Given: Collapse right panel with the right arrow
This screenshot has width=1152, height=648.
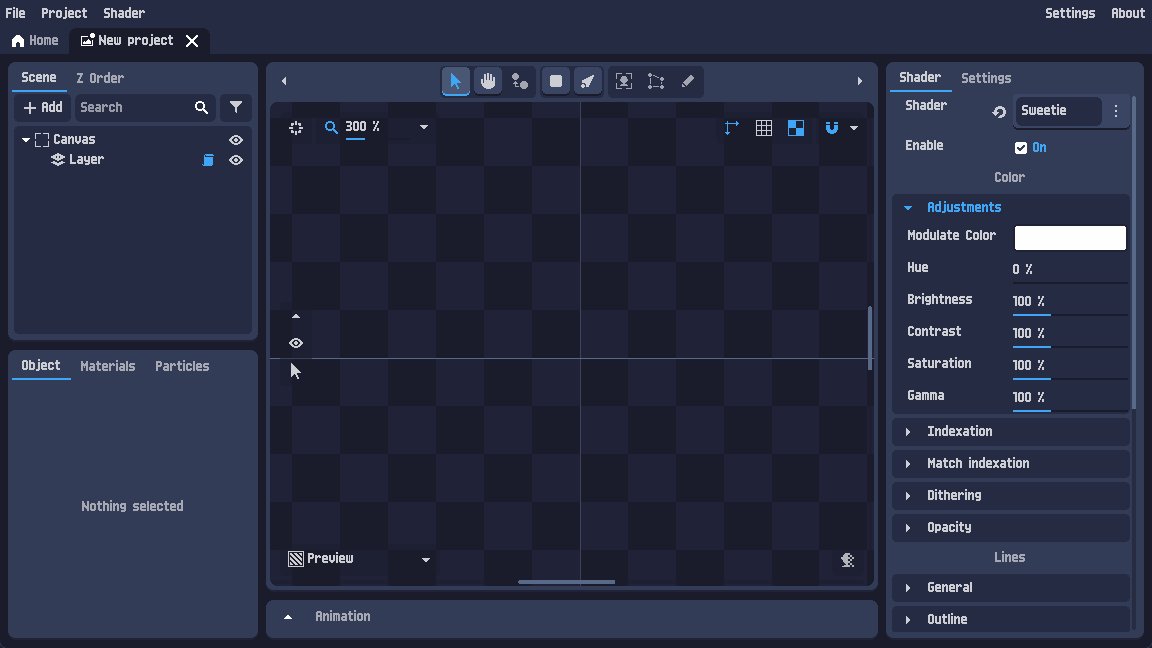Looking at the screenshot, I should coord(860,82).
